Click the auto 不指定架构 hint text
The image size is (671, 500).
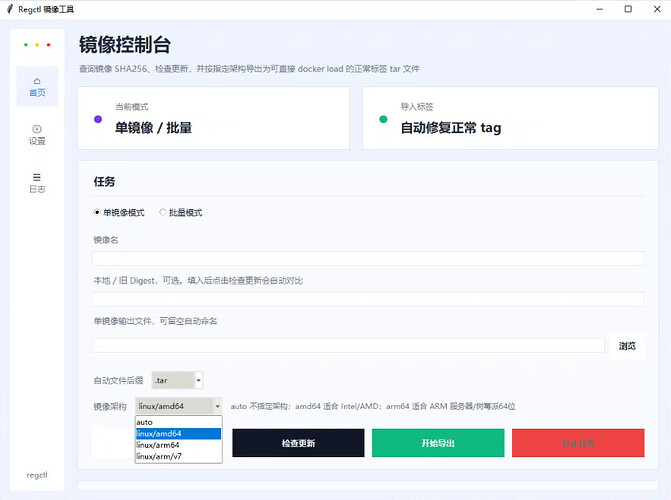(x=373, y=406)
